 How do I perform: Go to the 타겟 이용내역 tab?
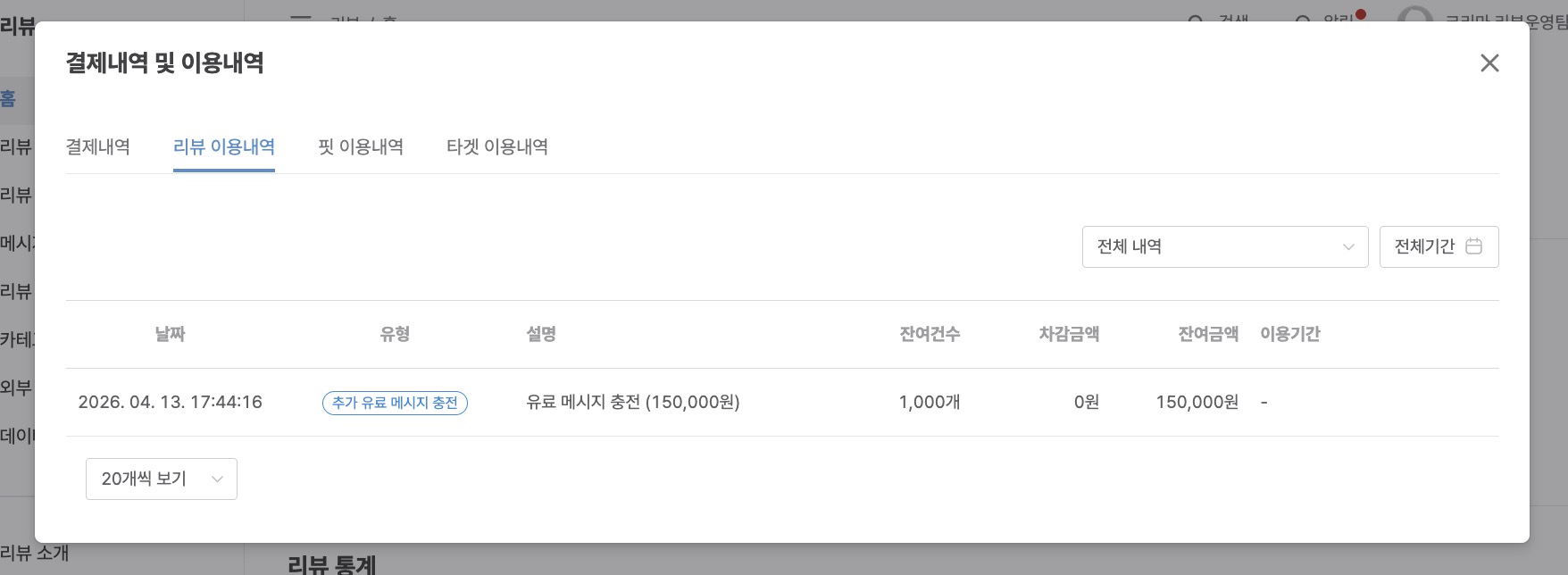click(497, 146)
